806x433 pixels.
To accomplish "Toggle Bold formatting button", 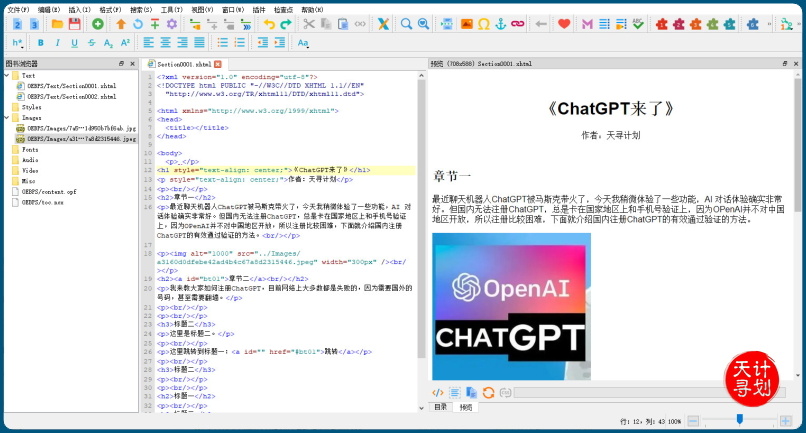I will pos(41,43).
